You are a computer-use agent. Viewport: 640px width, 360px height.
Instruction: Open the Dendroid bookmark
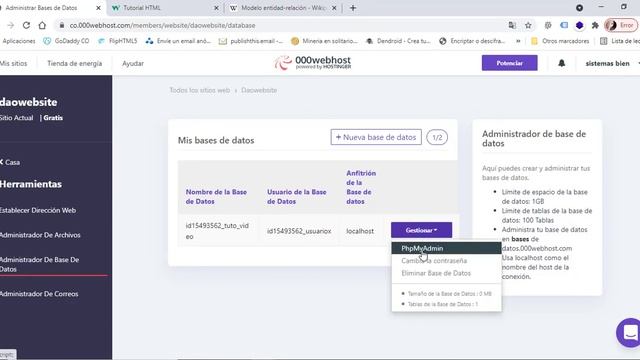(x=398, y=41)
